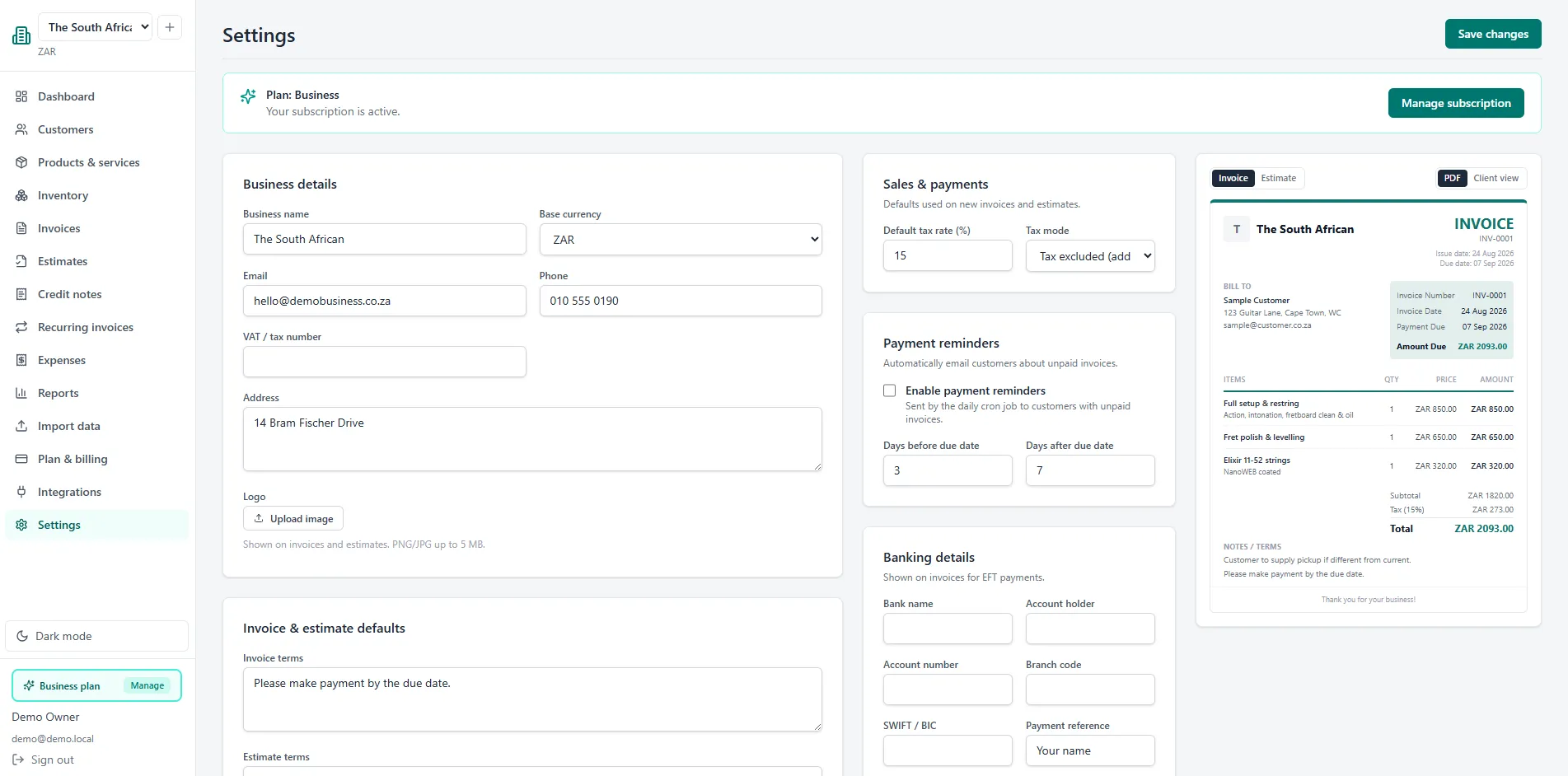The height and width of the screenshot is (776, 1568).
Task: Open the business switcher dropdown
Action: coord(96,27)
